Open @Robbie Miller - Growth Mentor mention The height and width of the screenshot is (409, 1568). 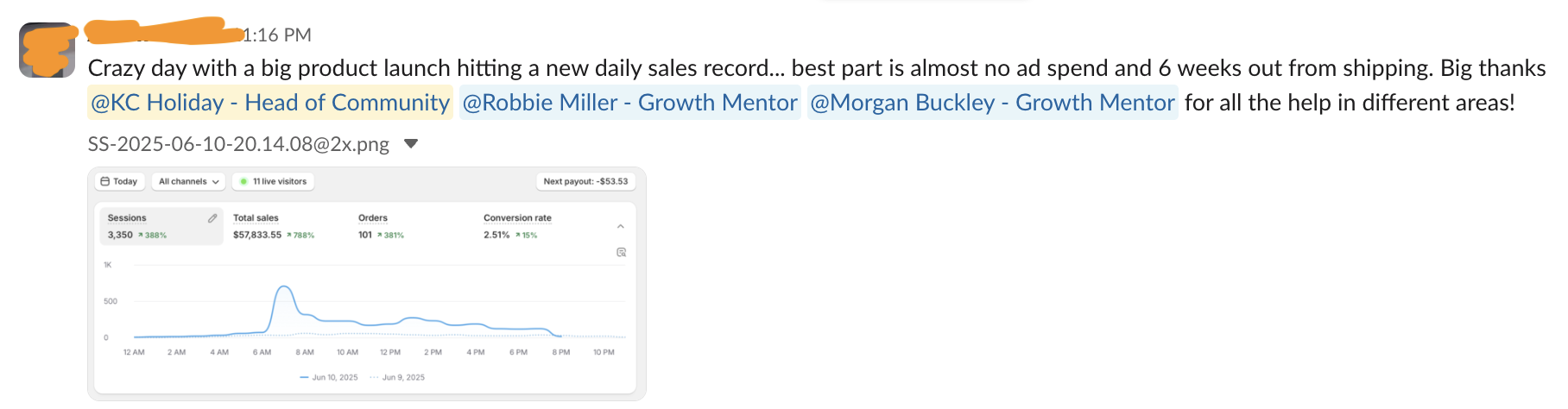630,103
